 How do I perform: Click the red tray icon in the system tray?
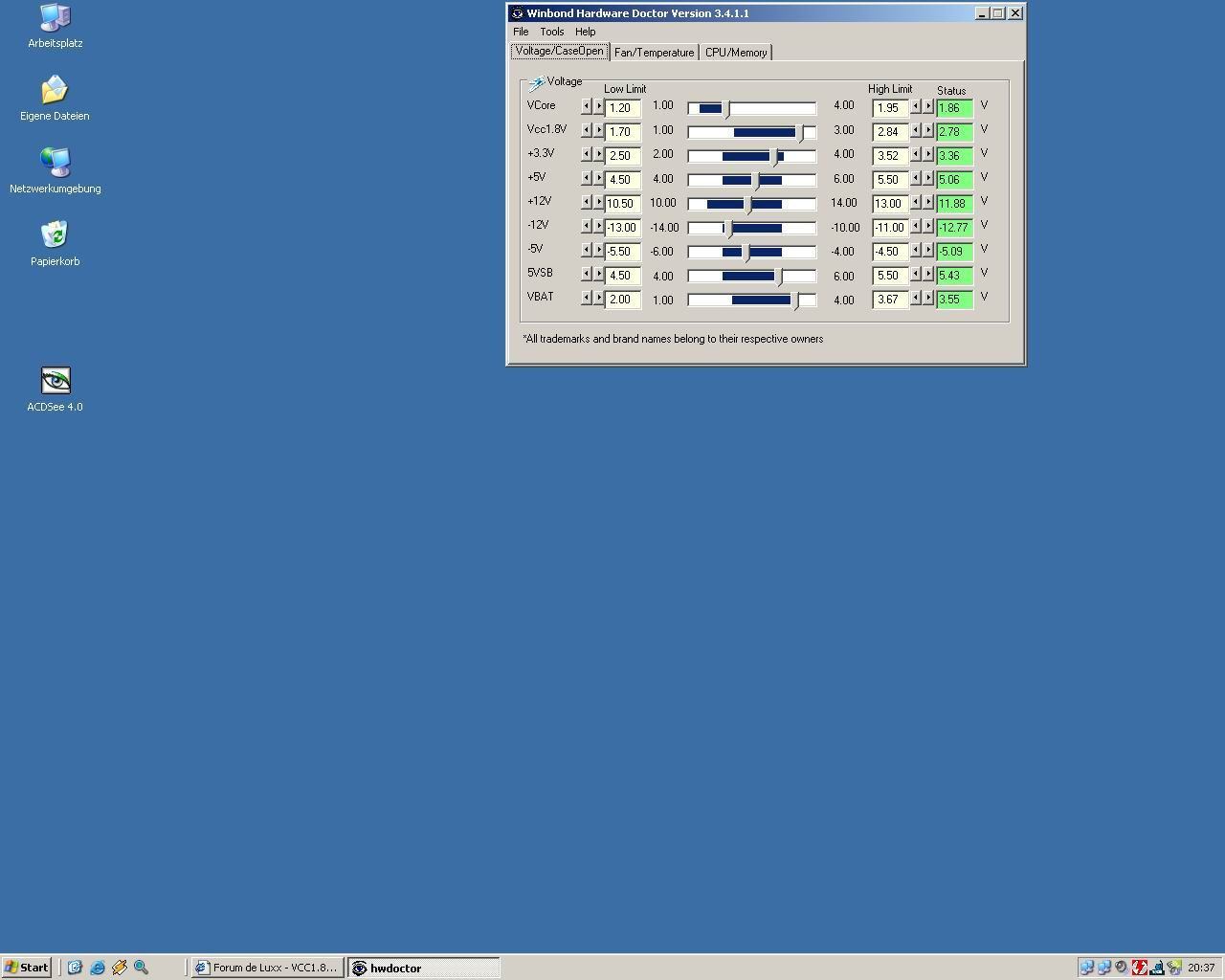1139,968
